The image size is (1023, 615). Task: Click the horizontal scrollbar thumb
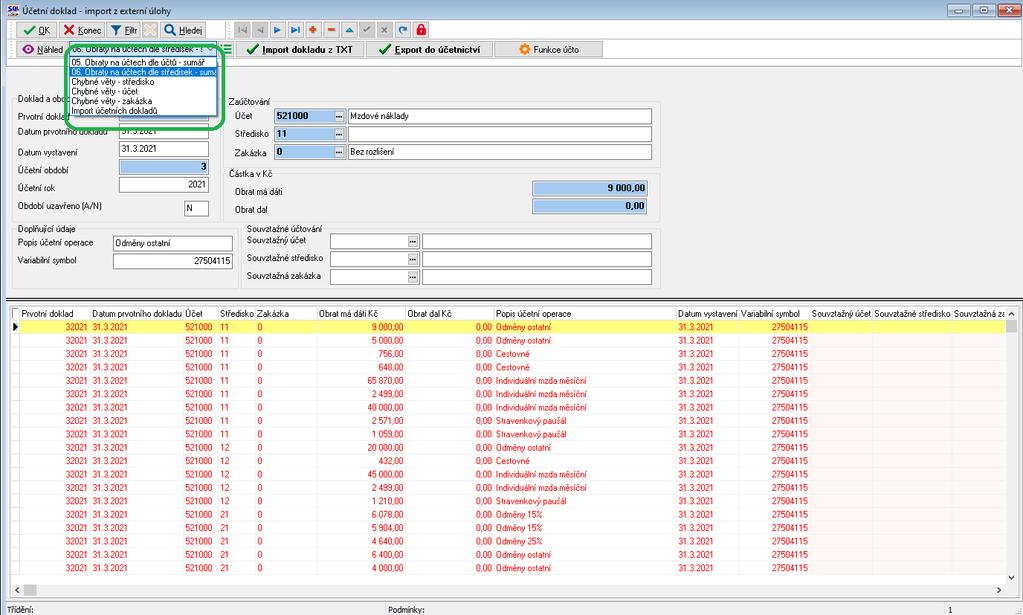29,590
